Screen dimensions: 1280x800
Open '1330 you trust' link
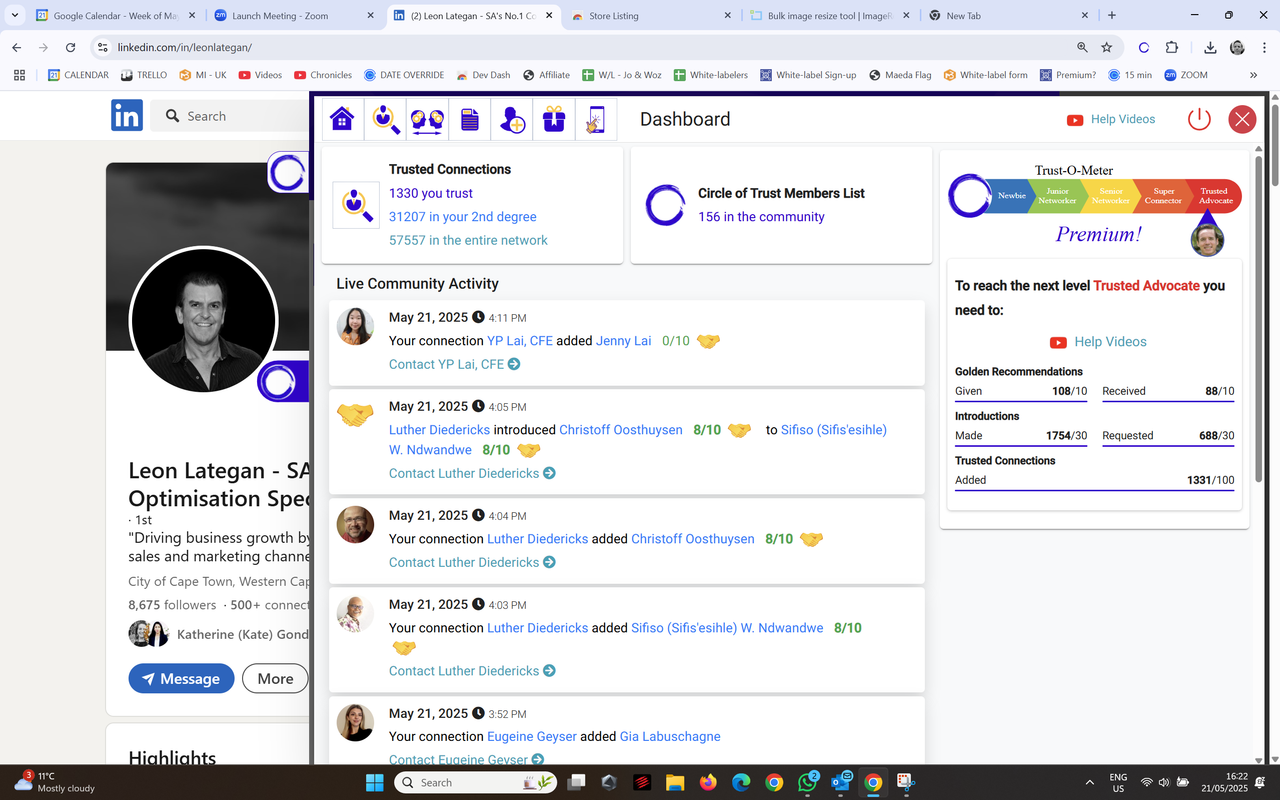pos(431,193)
